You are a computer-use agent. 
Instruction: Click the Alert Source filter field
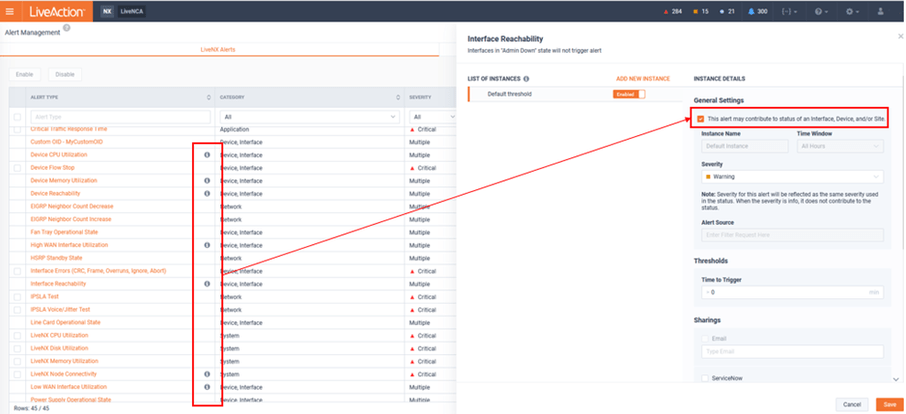(x=792, y=235)
